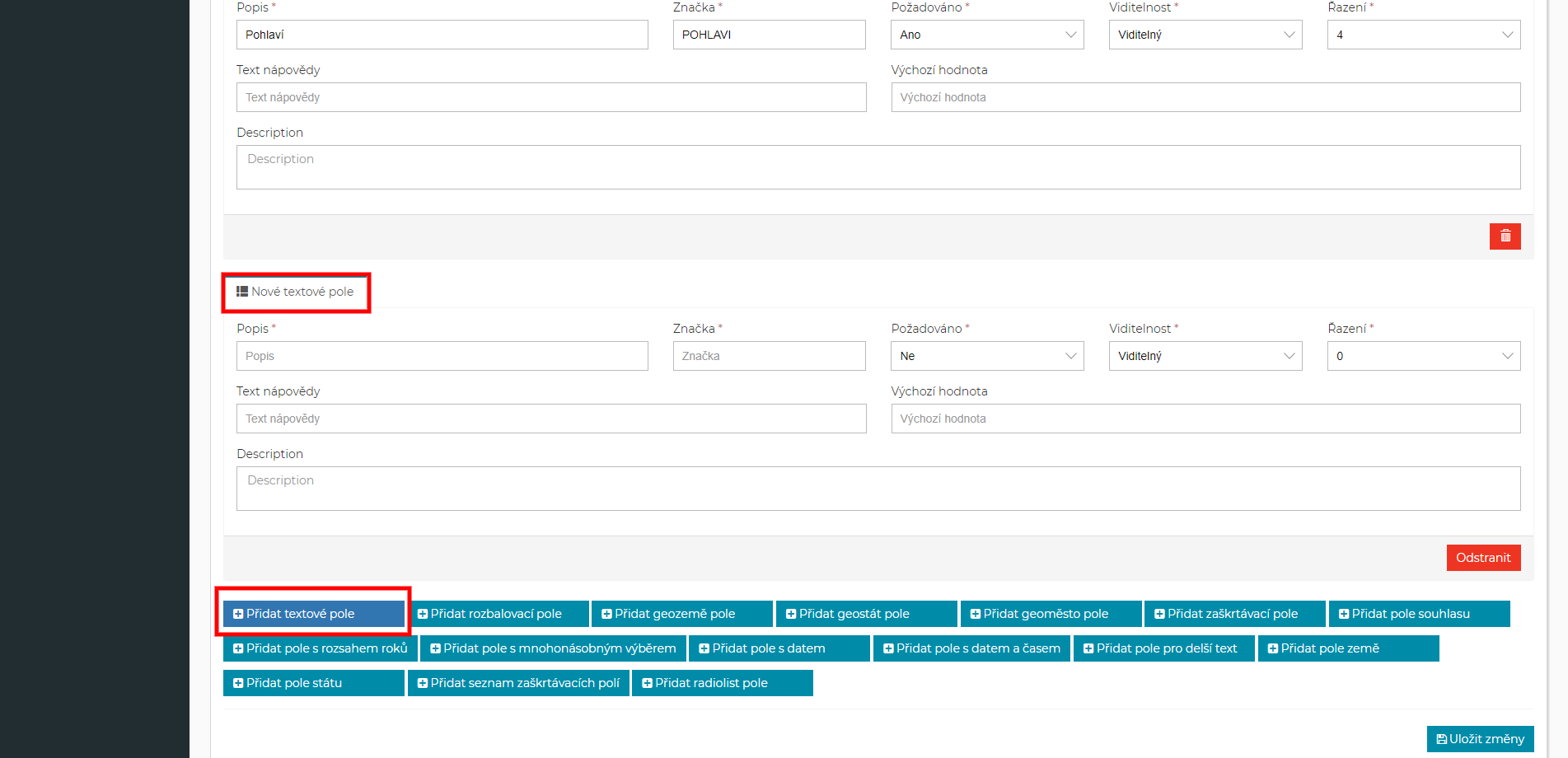This screenshot has height=758, width=1568.
Task: Click empty Popis input of new field
Action: pyautogui.click(x=442, y=356)
